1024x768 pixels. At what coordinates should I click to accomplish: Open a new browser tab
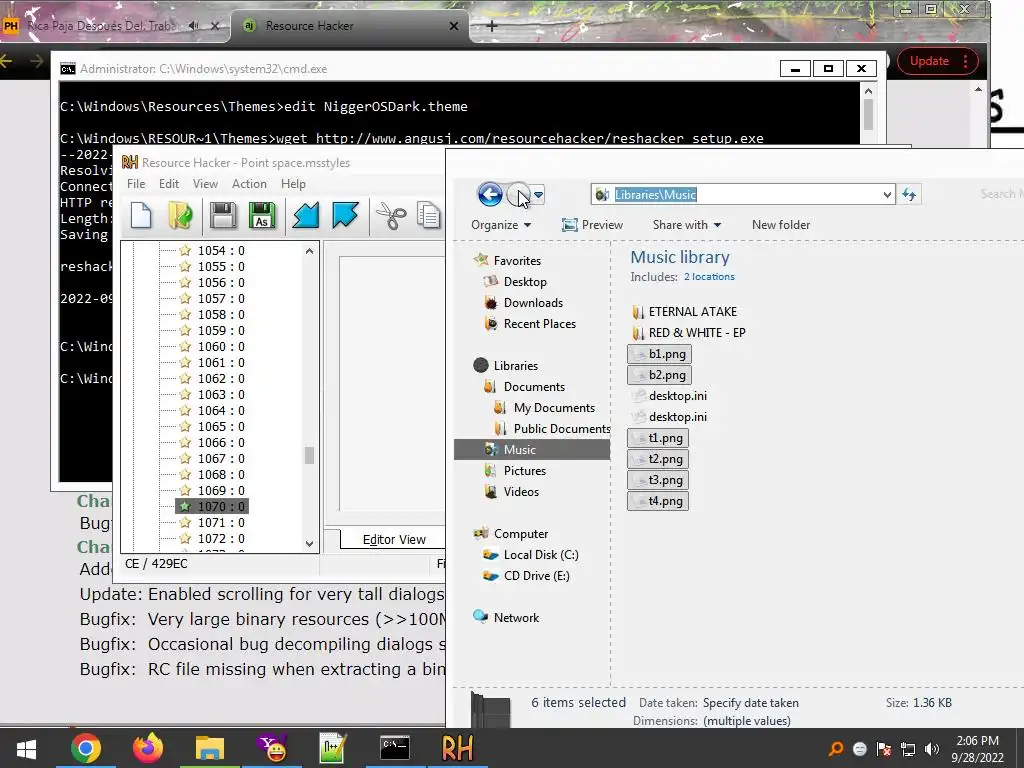[x=492, y=26]
